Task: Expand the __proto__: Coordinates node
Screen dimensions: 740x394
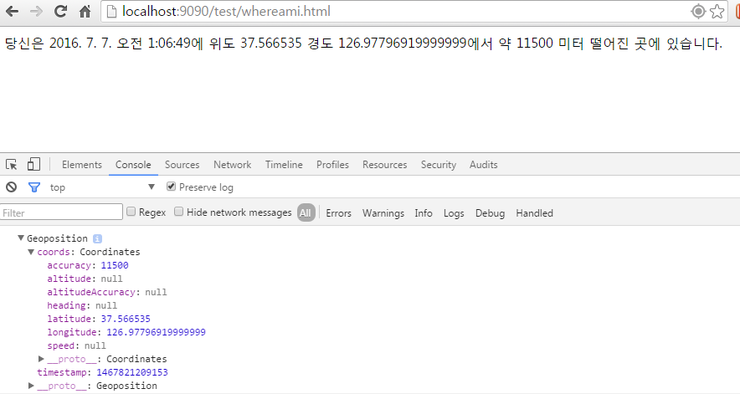Action: (x=42, y=359)
